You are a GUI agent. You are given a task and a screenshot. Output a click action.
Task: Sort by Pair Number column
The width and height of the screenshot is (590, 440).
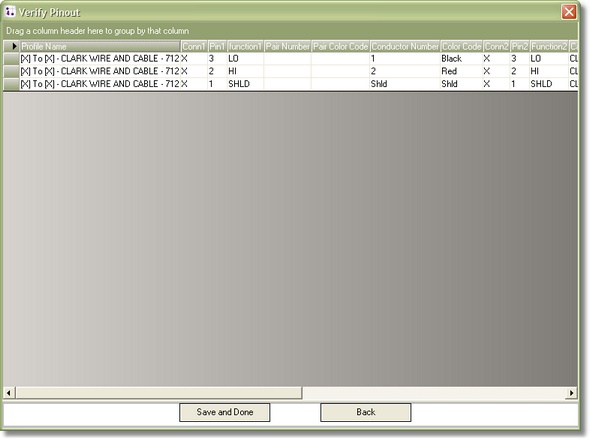point(287,46)
